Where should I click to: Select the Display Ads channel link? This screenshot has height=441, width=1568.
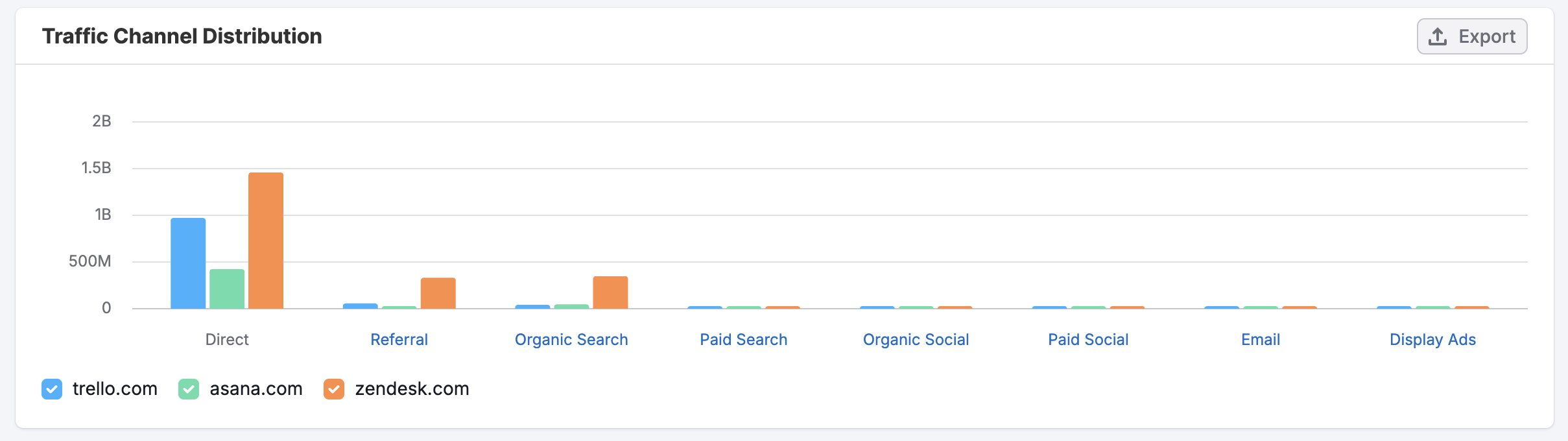point(1432,340)
